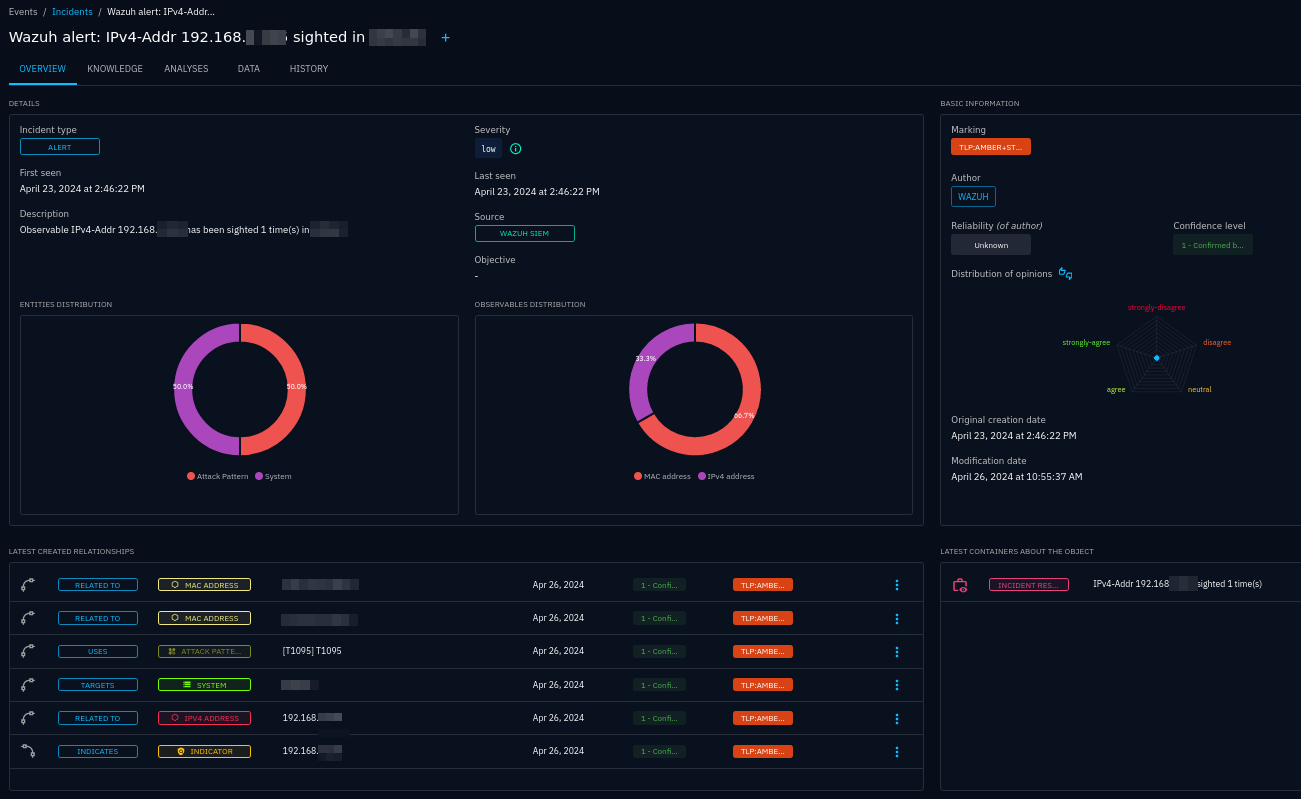Click modification date 'April 26, 2024 at 10:55:37 AM'
The height and width of the screenshot is (799, 1301).
point(1016,477)
